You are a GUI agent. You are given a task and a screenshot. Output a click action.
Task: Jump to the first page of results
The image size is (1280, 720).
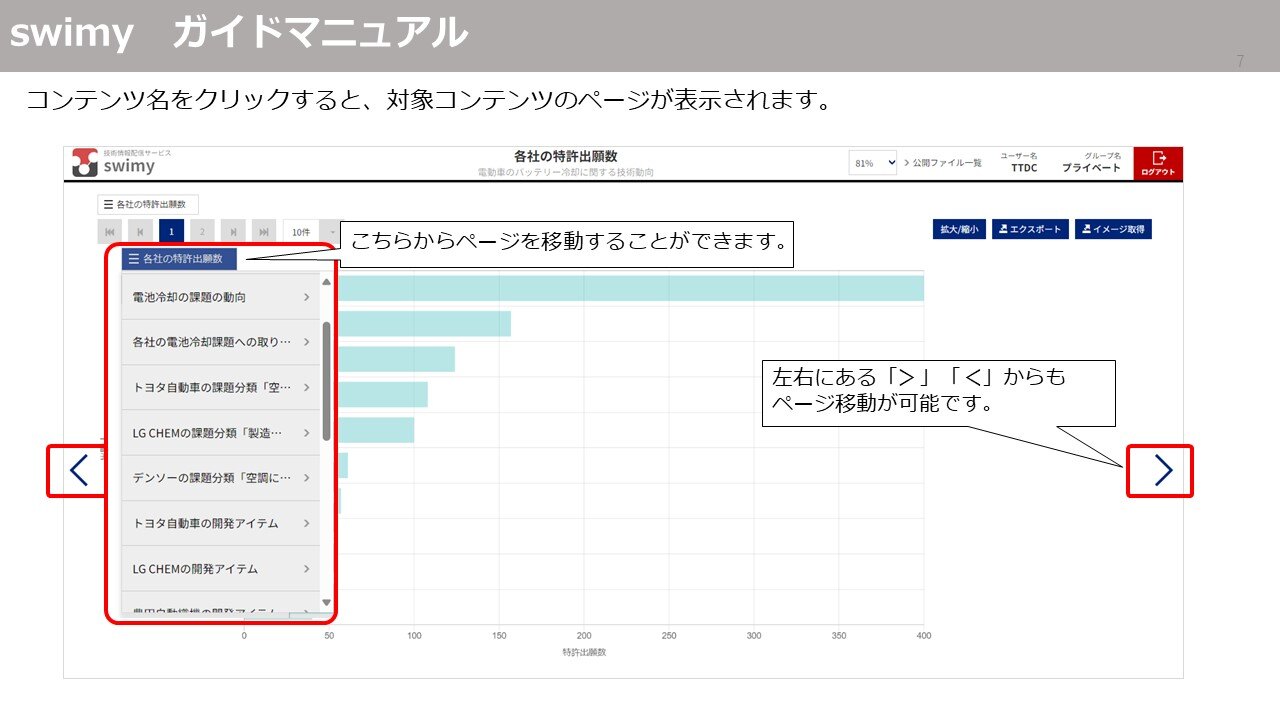click(109, 232)
